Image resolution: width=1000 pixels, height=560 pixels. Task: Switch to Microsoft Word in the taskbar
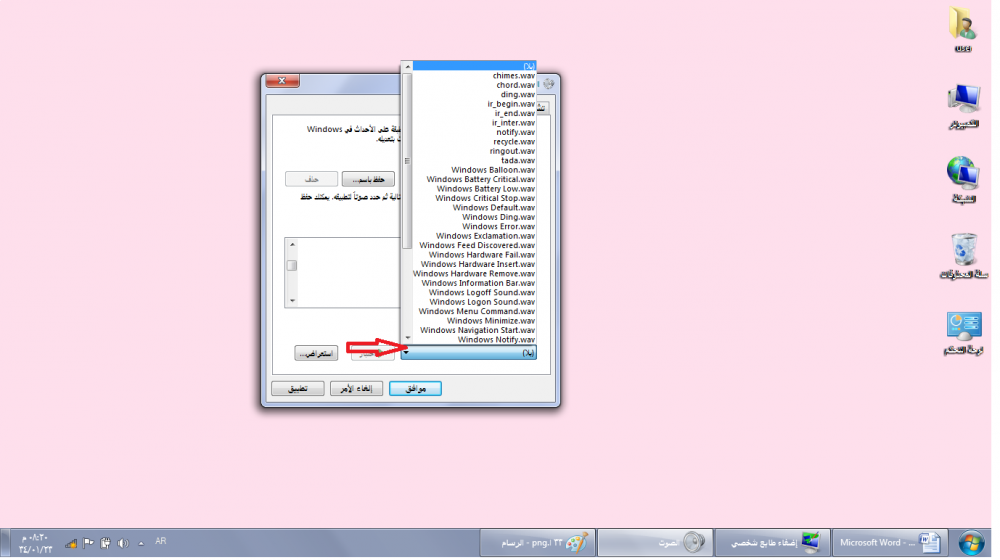(x=886, y=542)
